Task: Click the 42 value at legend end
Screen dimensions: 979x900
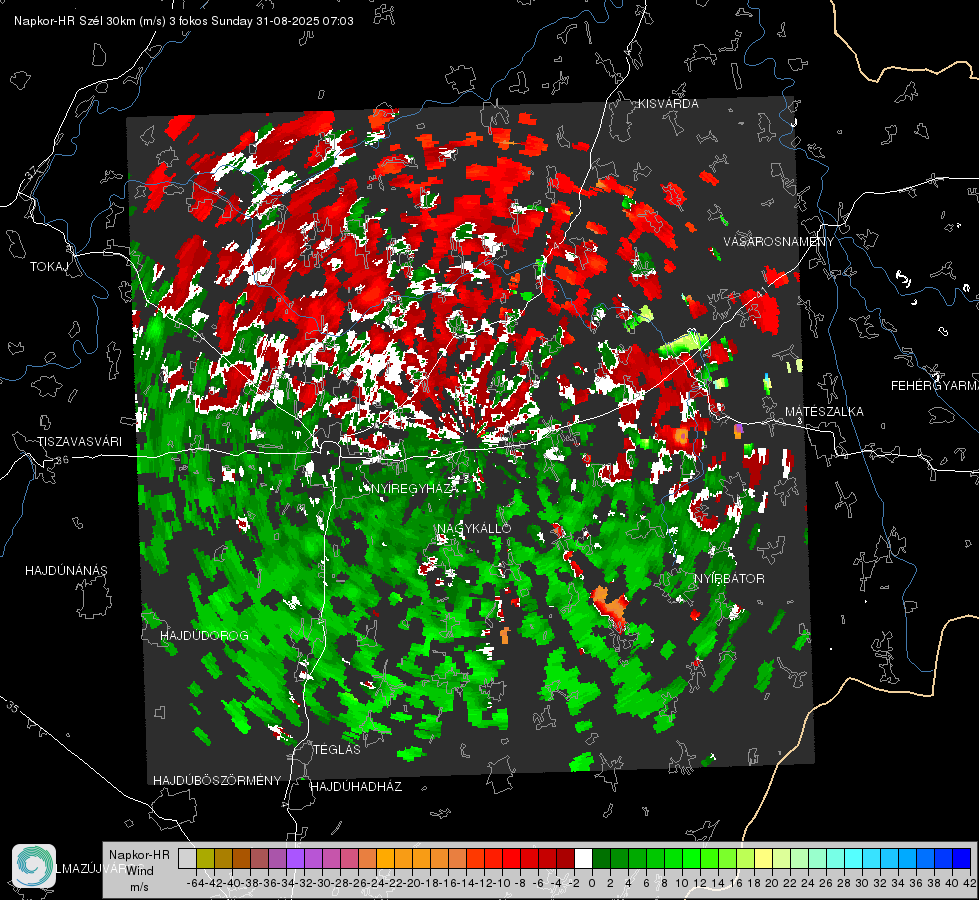Action: coord(970,883)
